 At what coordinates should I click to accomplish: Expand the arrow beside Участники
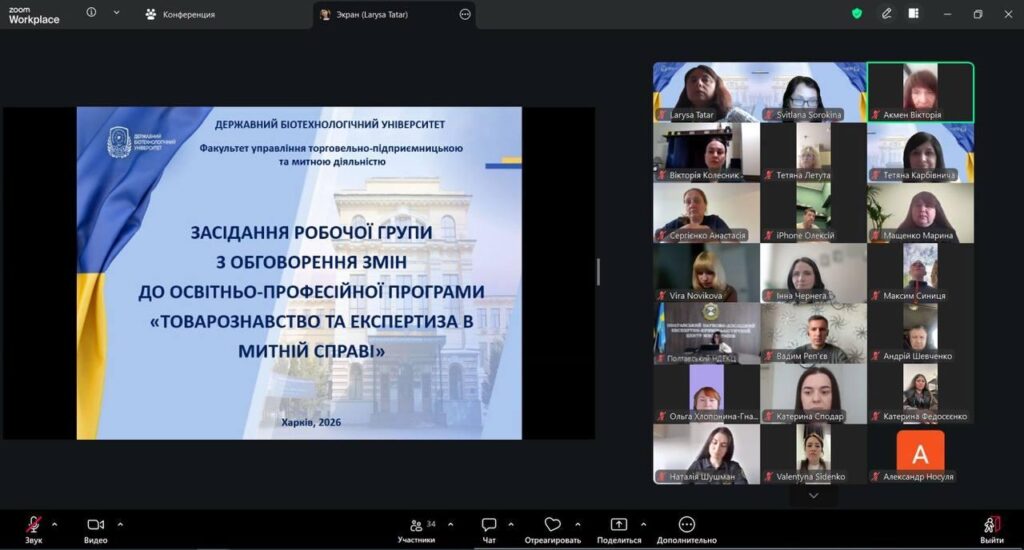click(450, 524)
